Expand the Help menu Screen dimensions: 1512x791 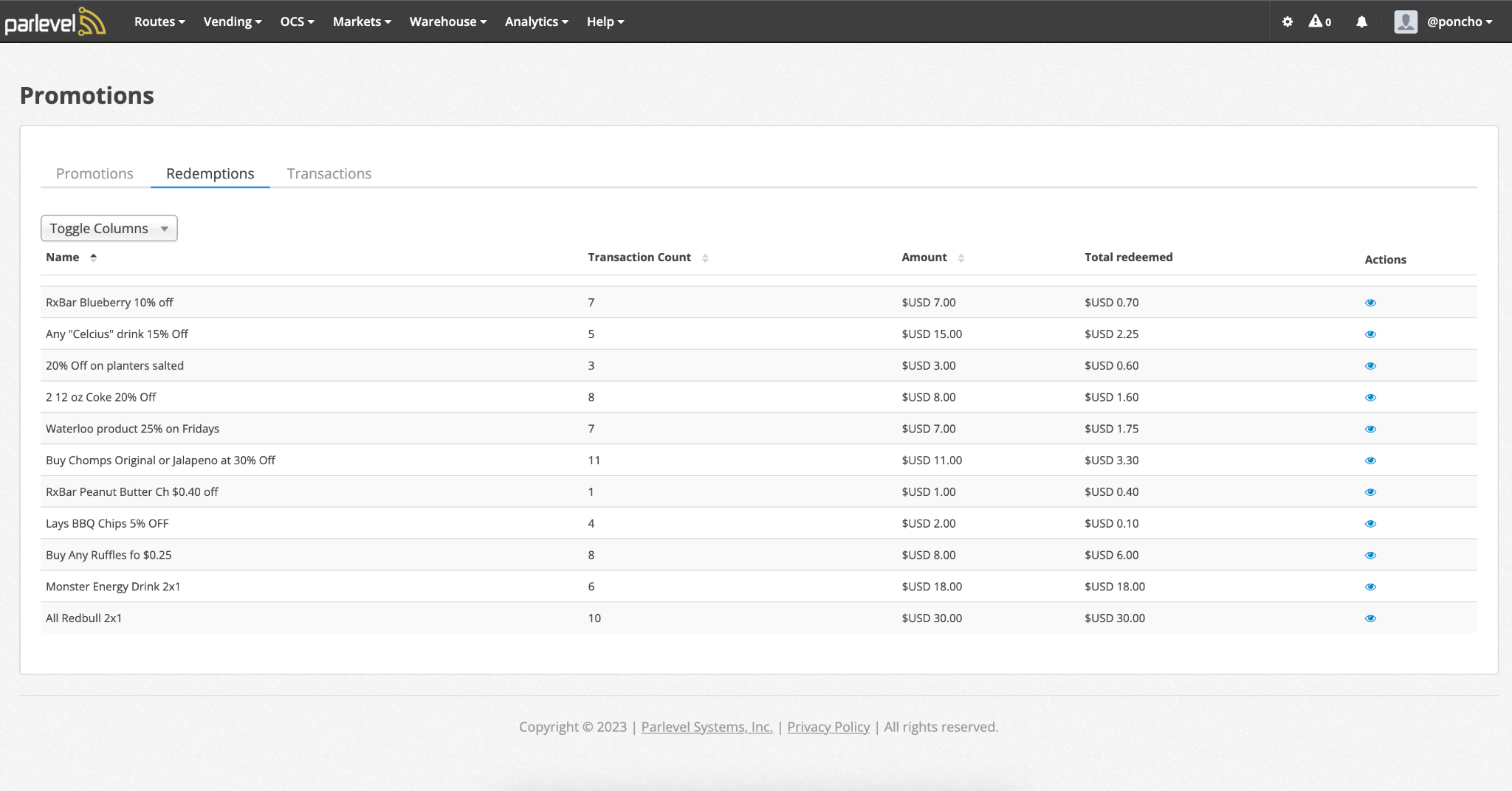tap(605, 21)
